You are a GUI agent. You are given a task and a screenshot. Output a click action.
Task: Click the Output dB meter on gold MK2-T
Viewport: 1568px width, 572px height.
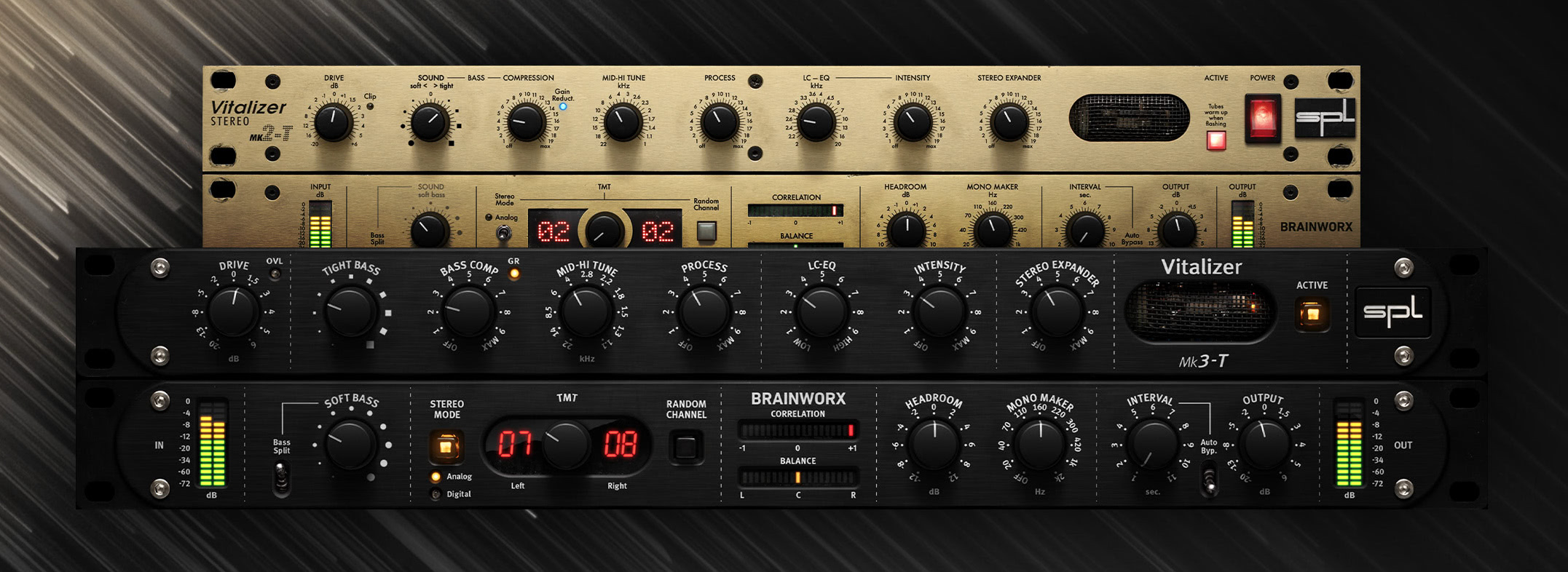point(1242,224)
